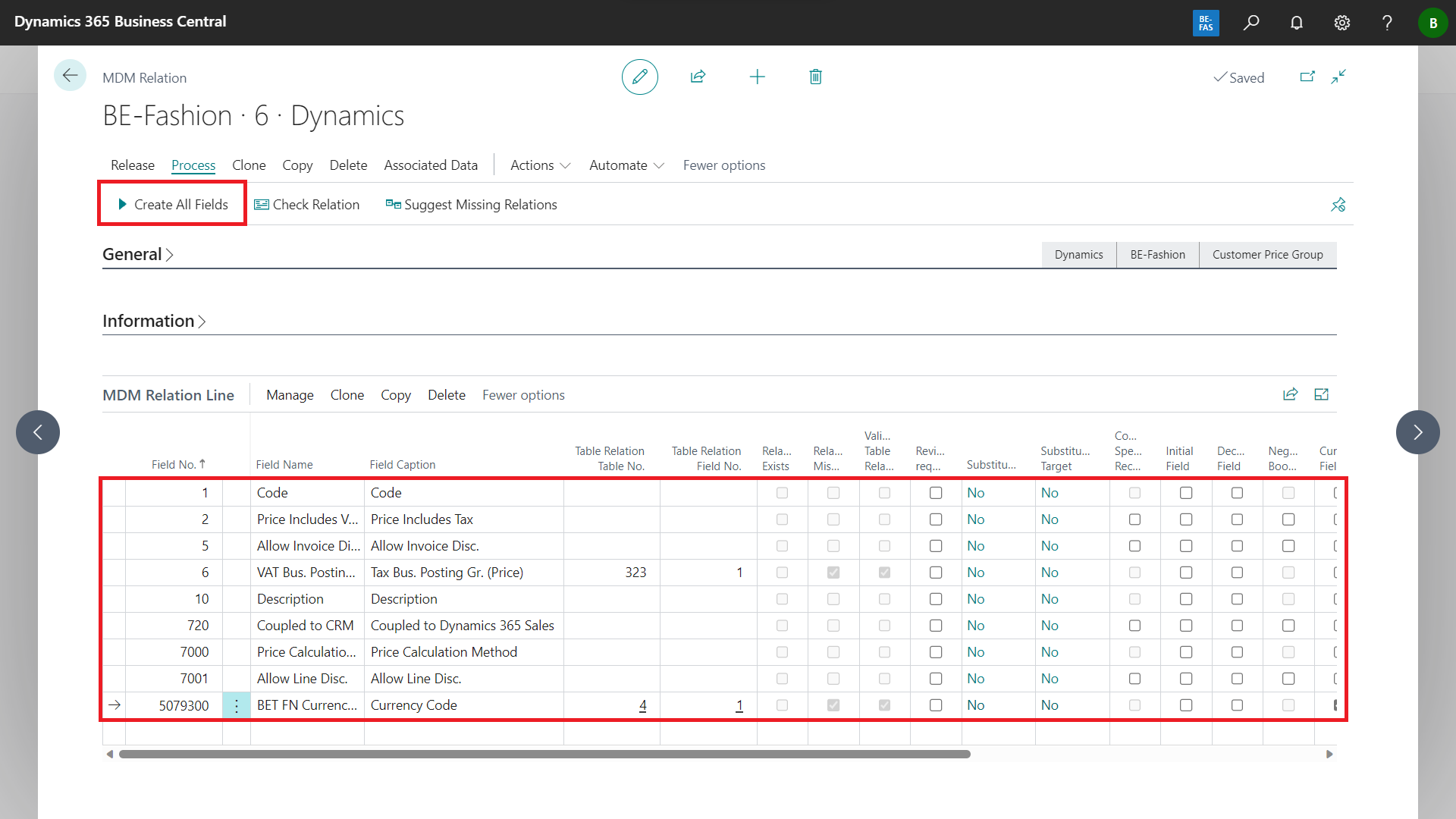Viewport: 1456px width, 819px height.
Task: Click page-level Copy menu
Action: point(297,165)
